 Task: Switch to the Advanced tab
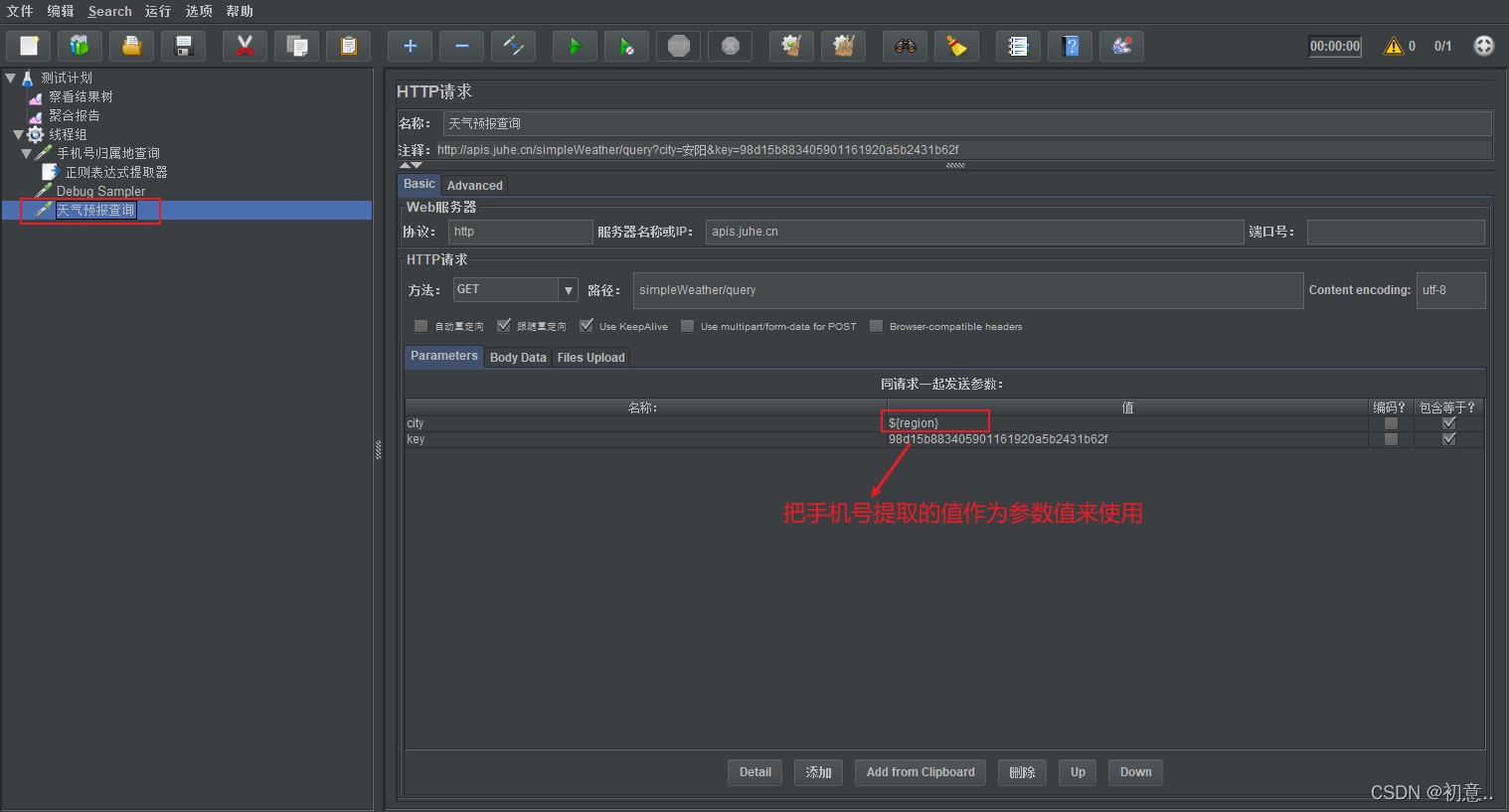click(474, 186)
